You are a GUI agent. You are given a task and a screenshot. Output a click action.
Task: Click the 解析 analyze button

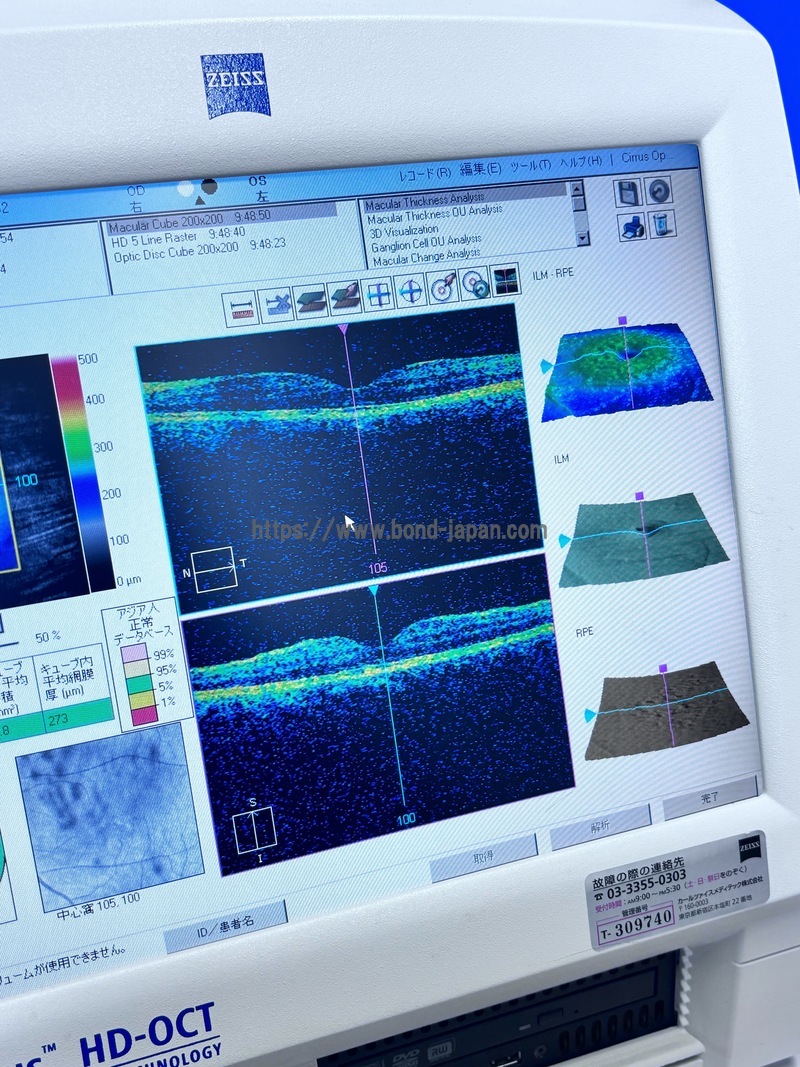599,825
